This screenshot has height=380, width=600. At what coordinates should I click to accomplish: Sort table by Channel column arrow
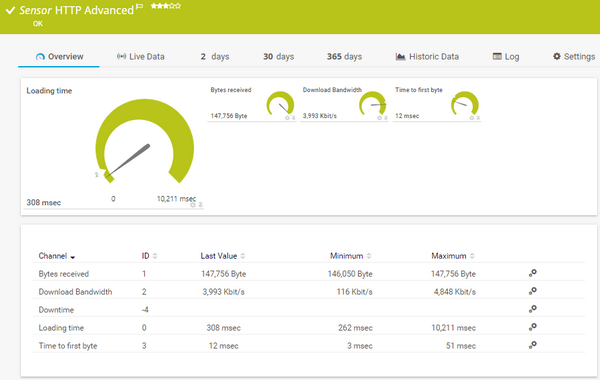[73, 257]
